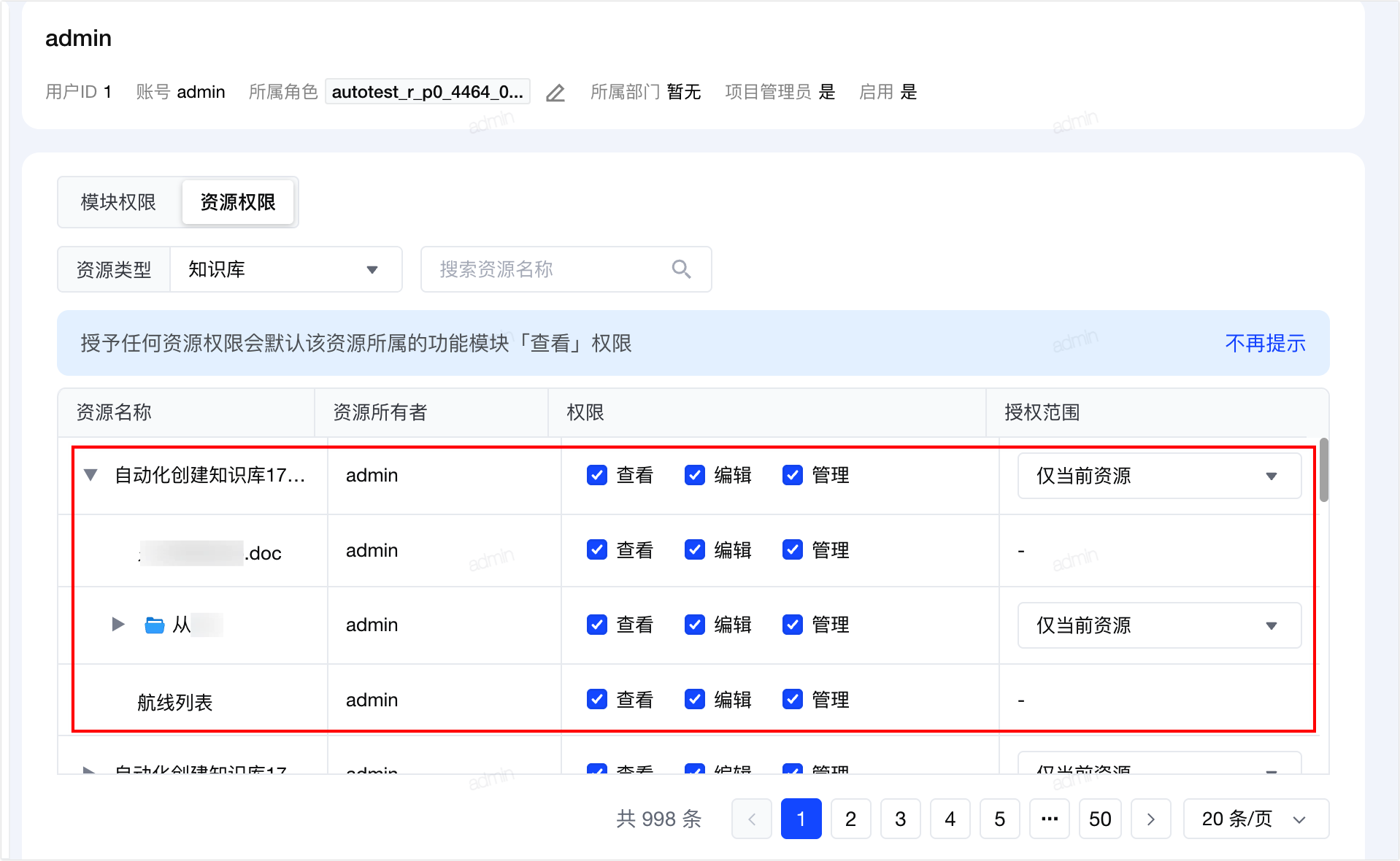Open 授权范围 dropdown for 自动化创建知识库17 row
This screenshot has height=861, width=1400.
coord(1159,476)
